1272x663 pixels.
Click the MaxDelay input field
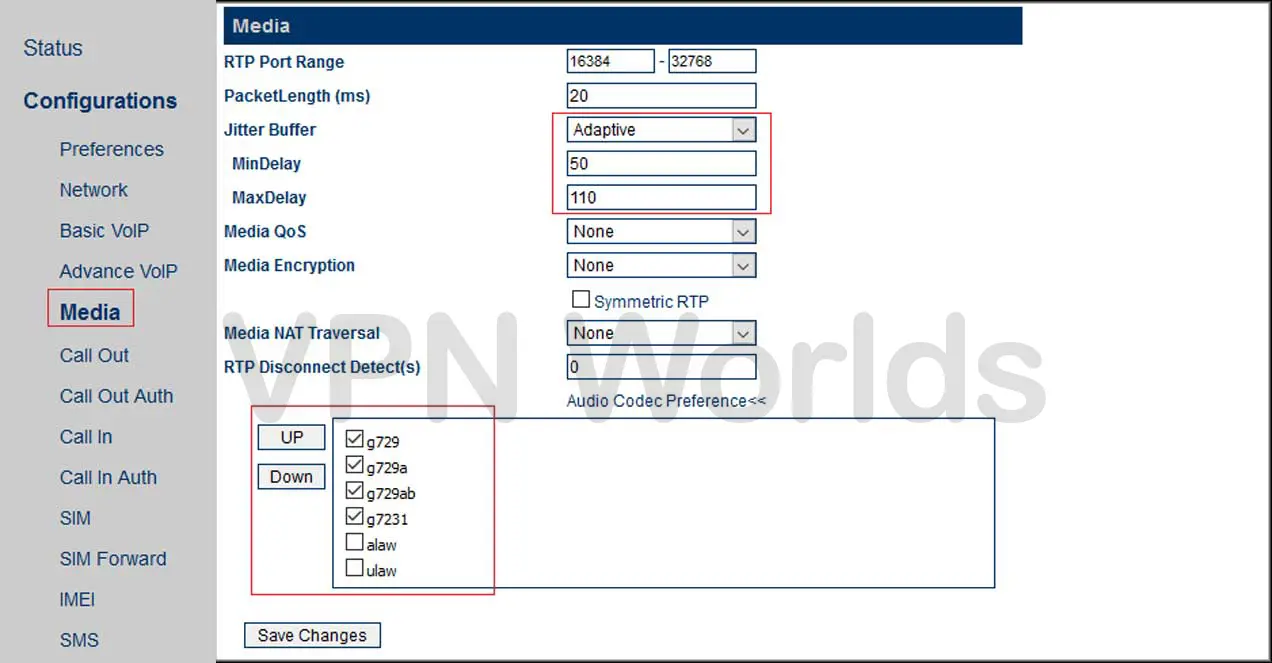(661, 197)
